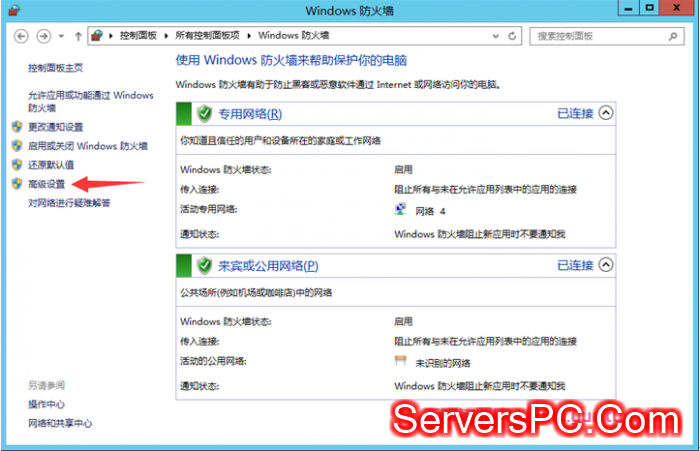Click the green shield by 专用网络
The width and height of the screenshot is (700, 451).
[x=204, y=114]
